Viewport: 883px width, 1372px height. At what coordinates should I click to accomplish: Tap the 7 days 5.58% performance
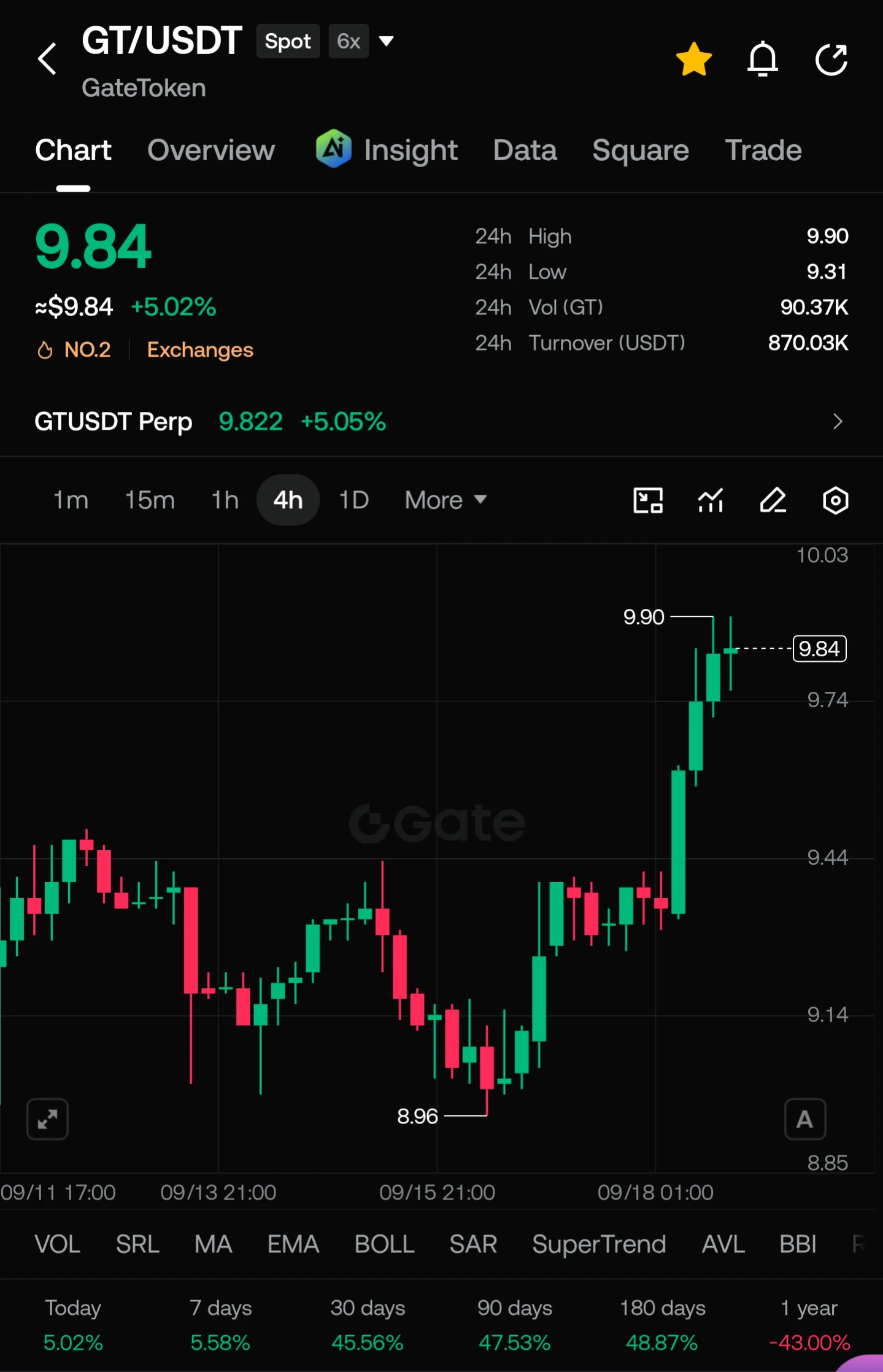coord(220,1325)
